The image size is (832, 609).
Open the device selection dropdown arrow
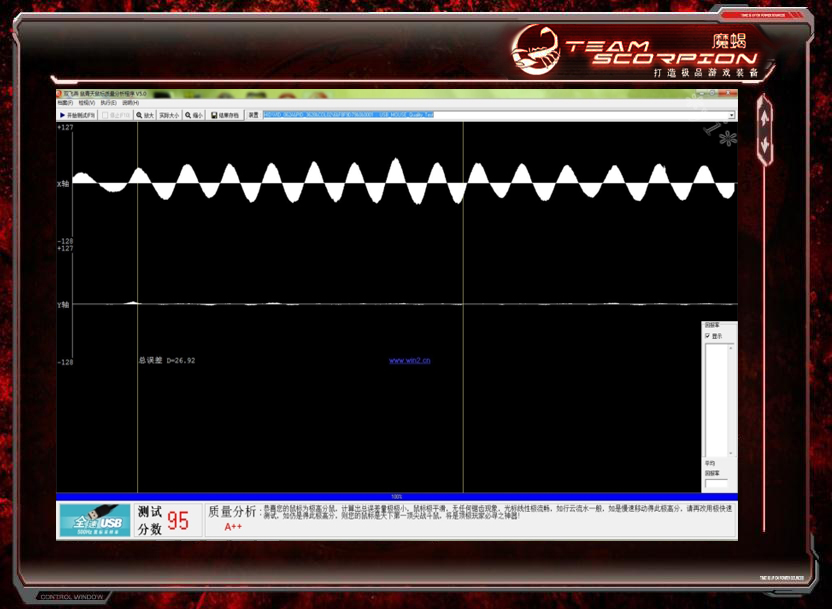tap(732, 115)
